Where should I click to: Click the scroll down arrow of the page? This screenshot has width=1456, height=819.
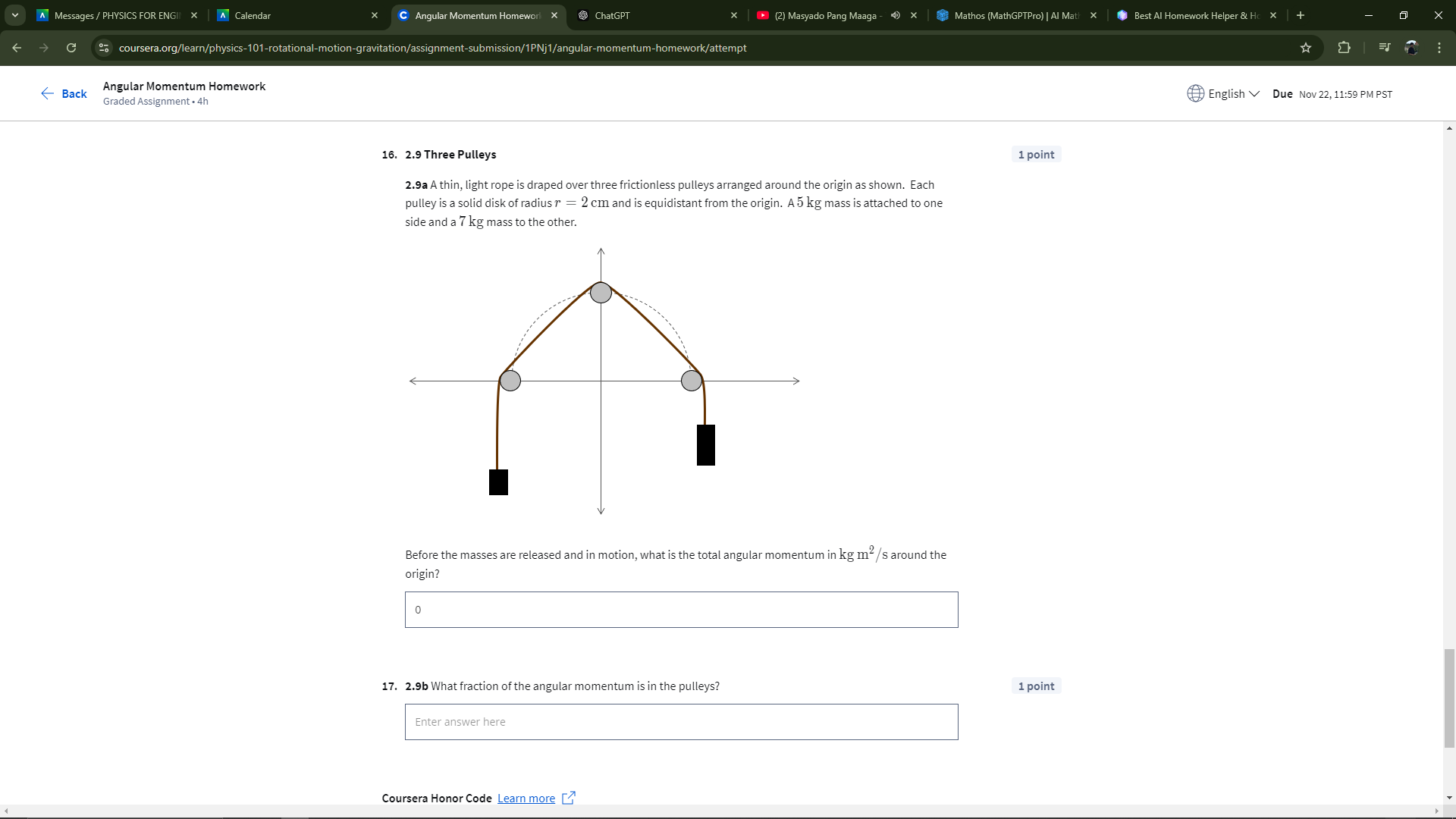1449,798
